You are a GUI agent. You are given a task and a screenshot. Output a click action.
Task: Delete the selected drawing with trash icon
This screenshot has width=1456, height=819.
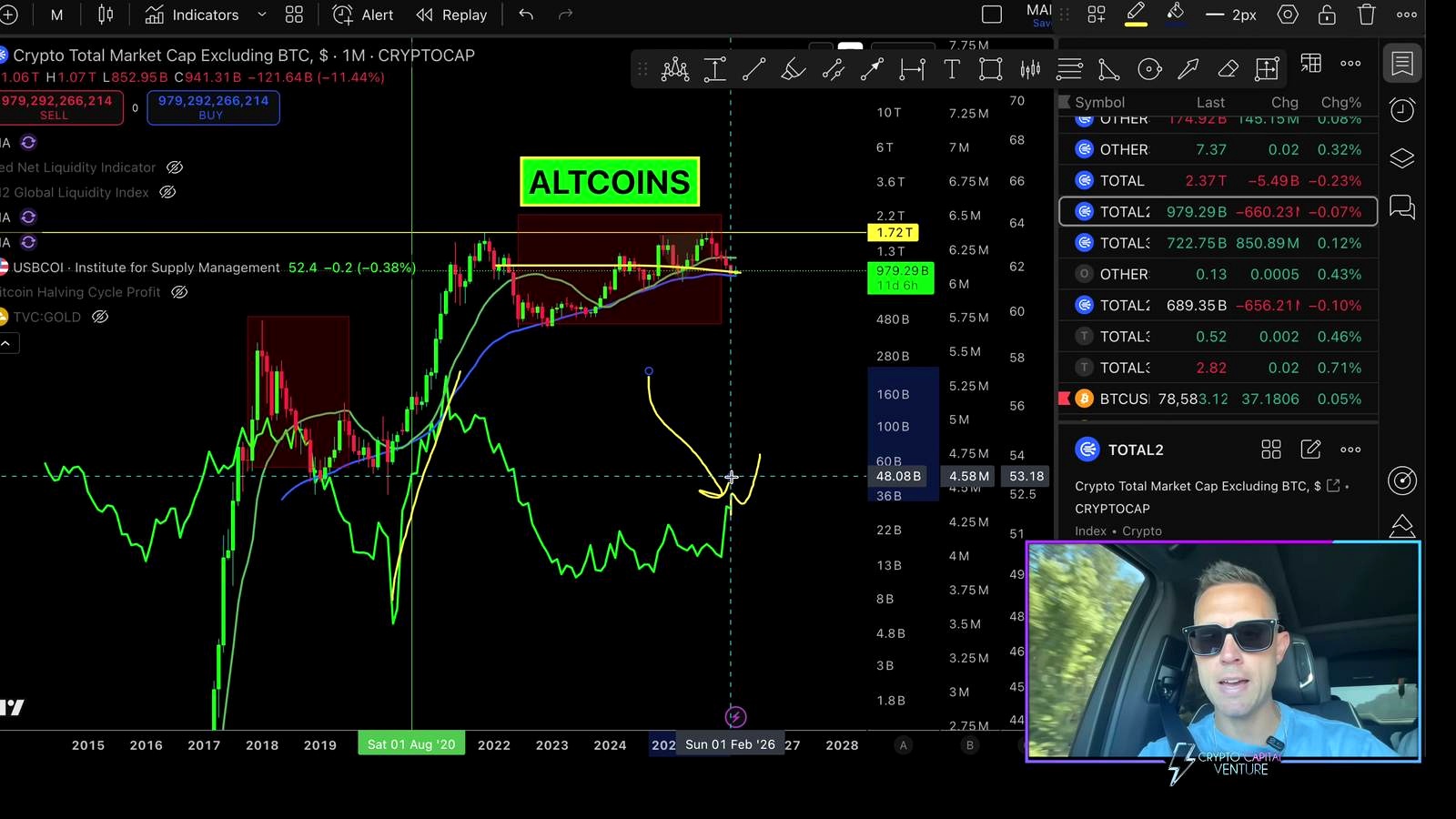(1367, 15)
